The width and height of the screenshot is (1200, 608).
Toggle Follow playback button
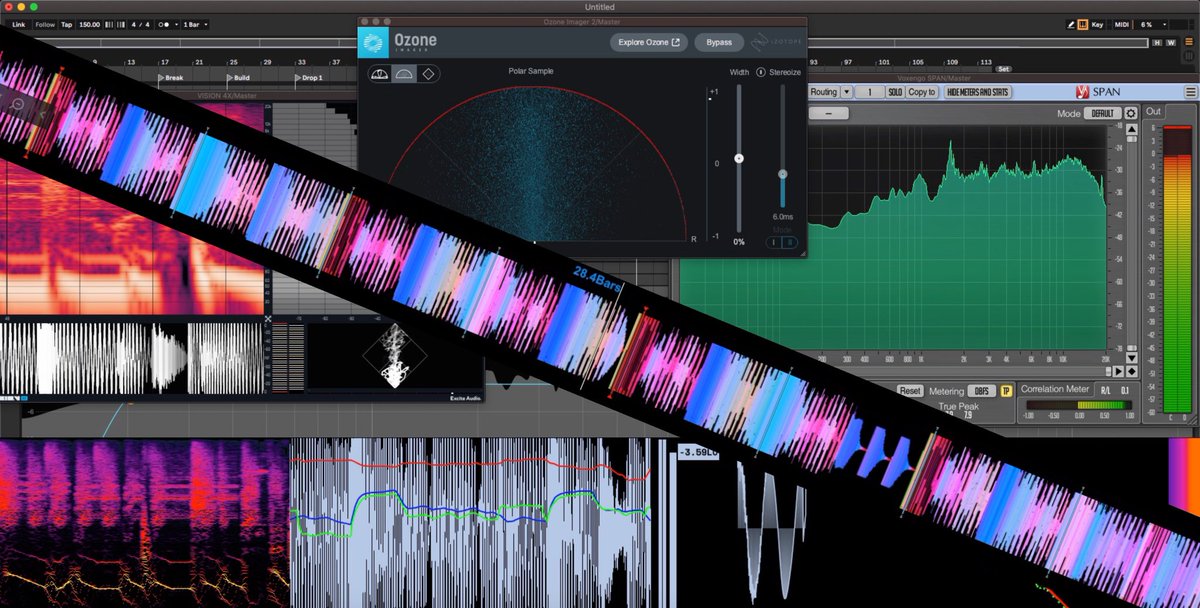(45, 23)
